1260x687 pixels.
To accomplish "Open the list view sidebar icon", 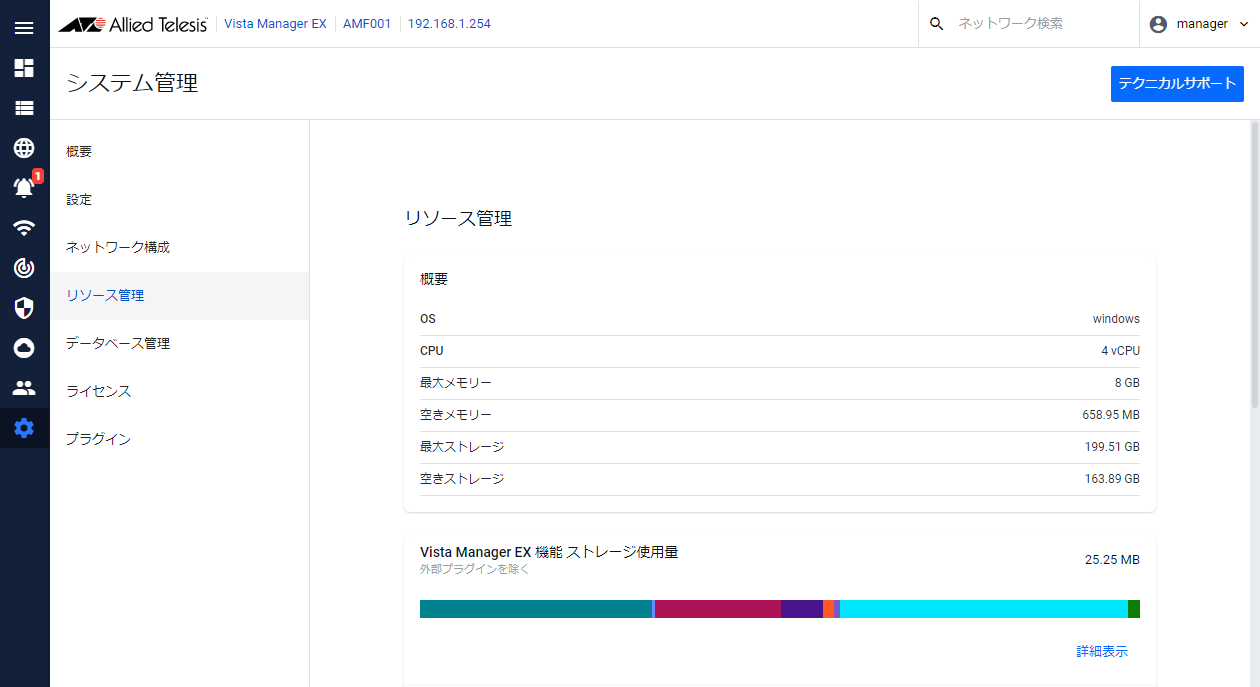I will (x=24, y=108).
